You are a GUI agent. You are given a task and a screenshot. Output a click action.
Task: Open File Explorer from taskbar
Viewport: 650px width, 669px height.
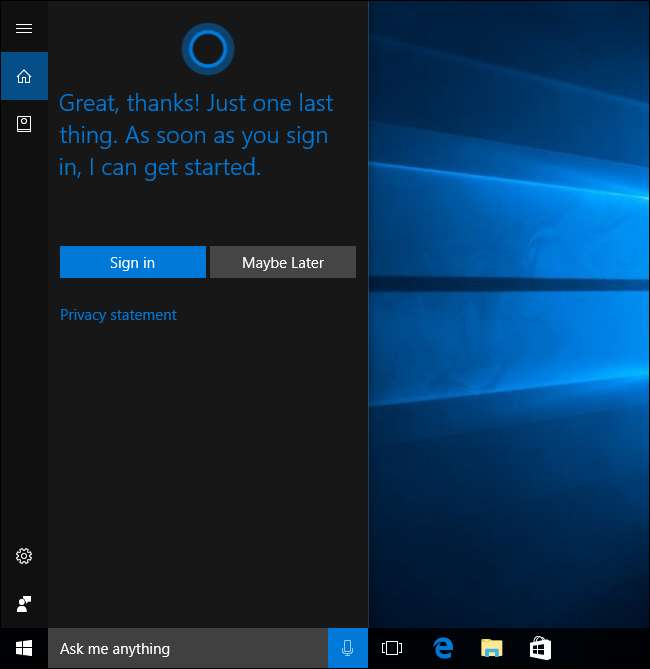point(492,648)
